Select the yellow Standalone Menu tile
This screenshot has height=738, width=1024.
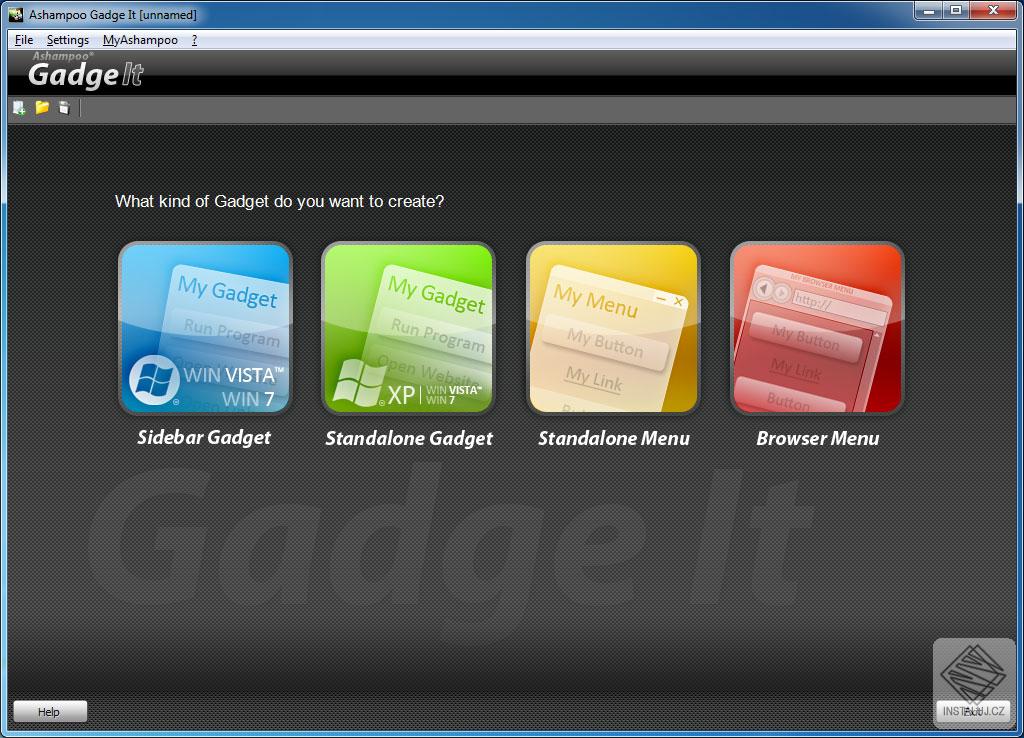[613, 328]
